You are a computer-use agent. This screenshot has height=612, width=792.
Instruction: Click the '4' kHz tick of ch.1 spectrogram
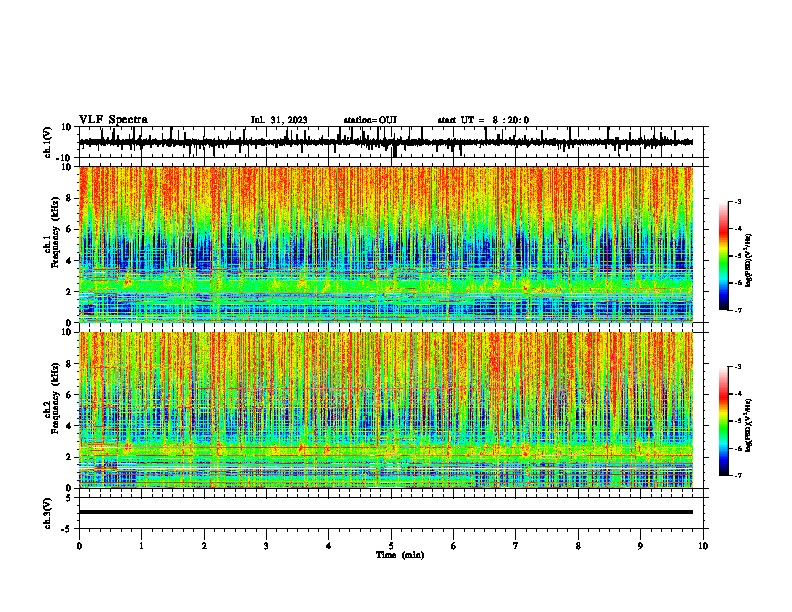point(70,261)
